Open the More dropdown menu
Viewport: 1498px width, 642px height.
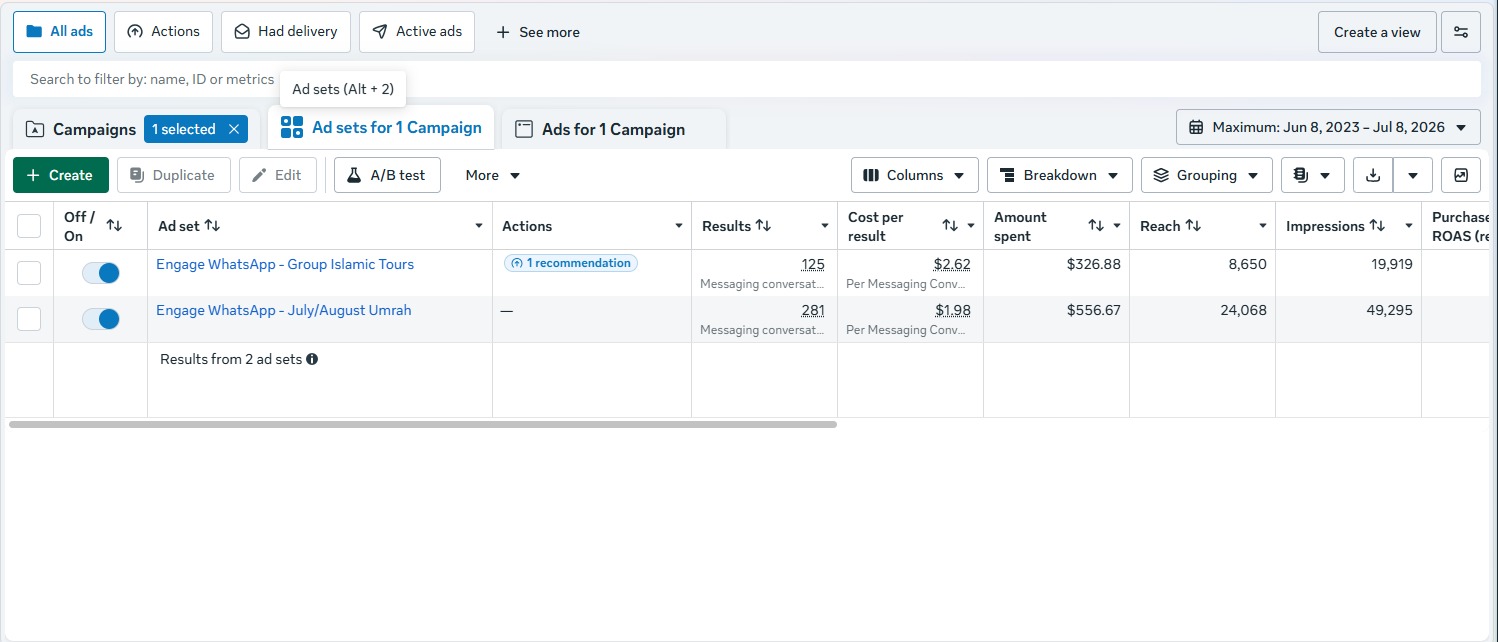493,175
